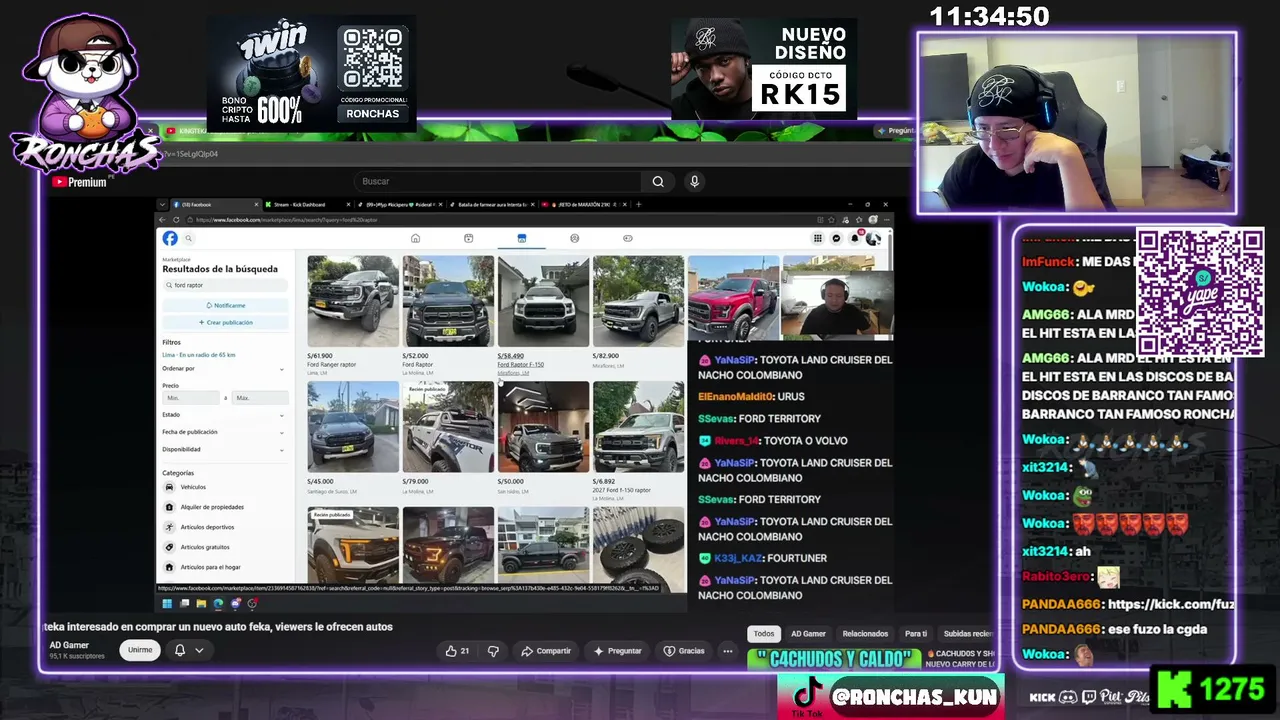Select the Vehículos category

(224, 487)
